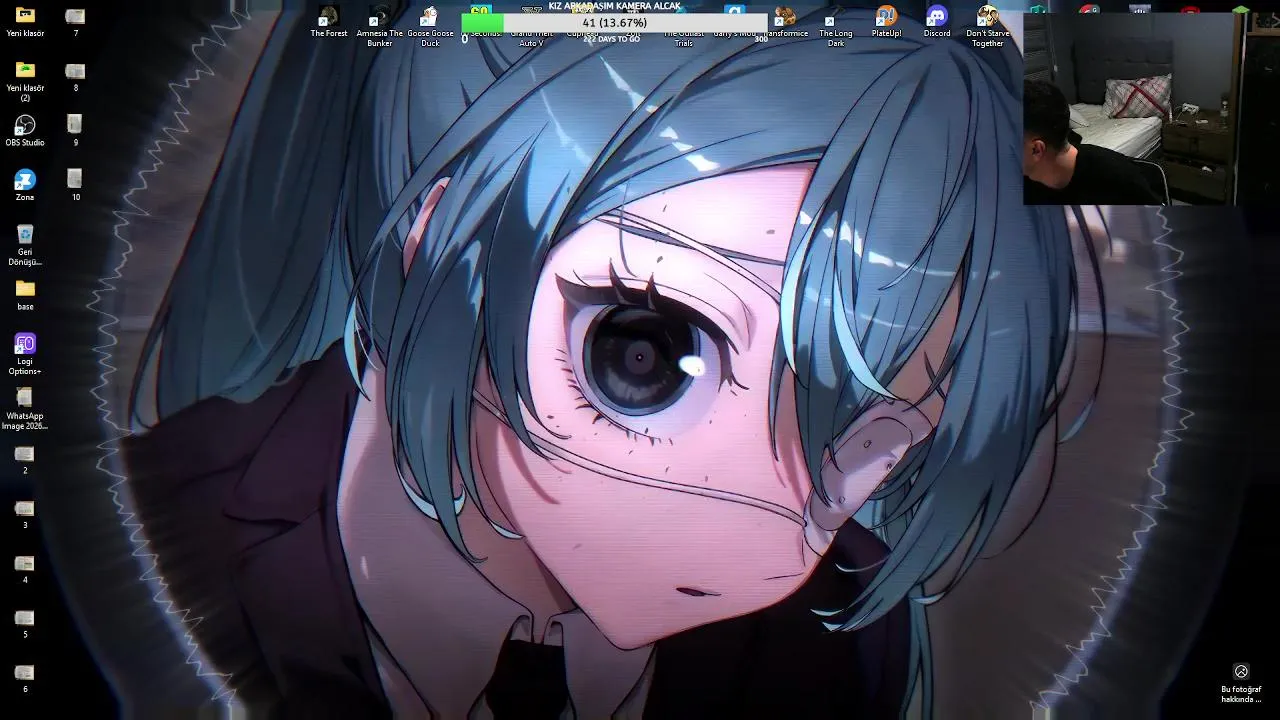Select the Geri Dönüşüm recycle bin icon

[x=25, y=245]
